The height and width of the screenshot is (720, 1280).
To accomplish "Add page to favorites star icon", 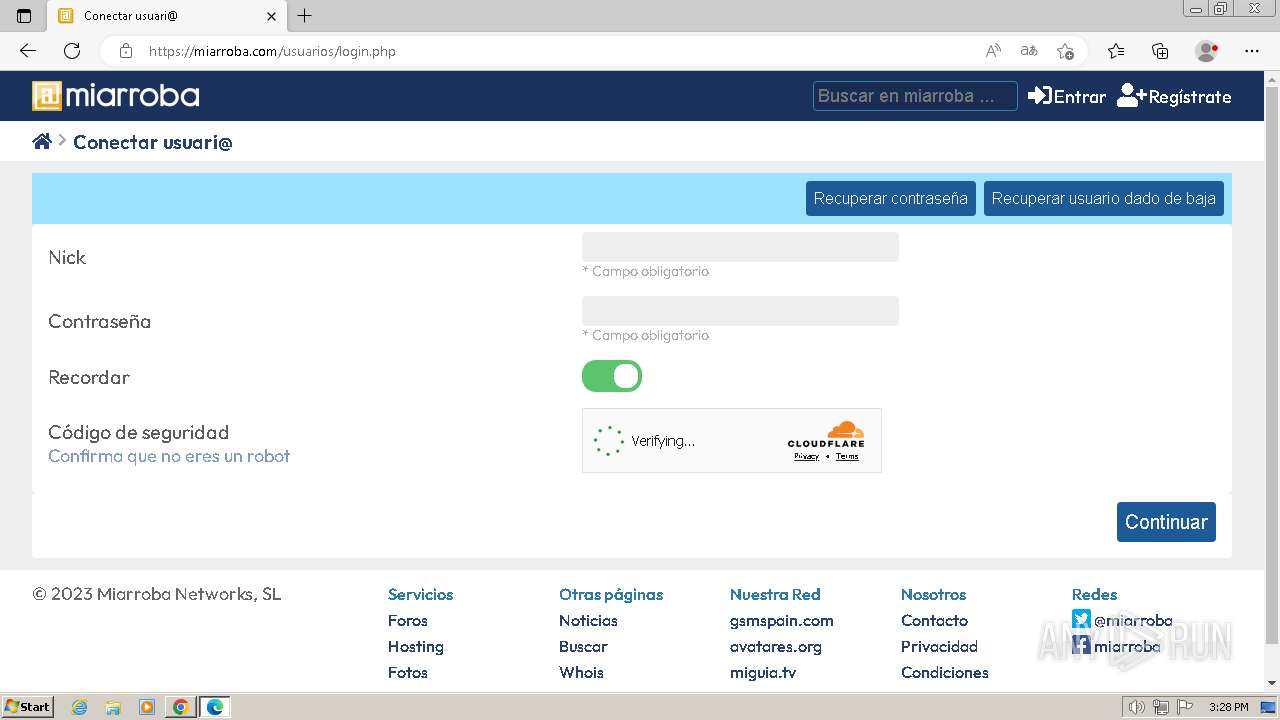I will click(1065, 51).
